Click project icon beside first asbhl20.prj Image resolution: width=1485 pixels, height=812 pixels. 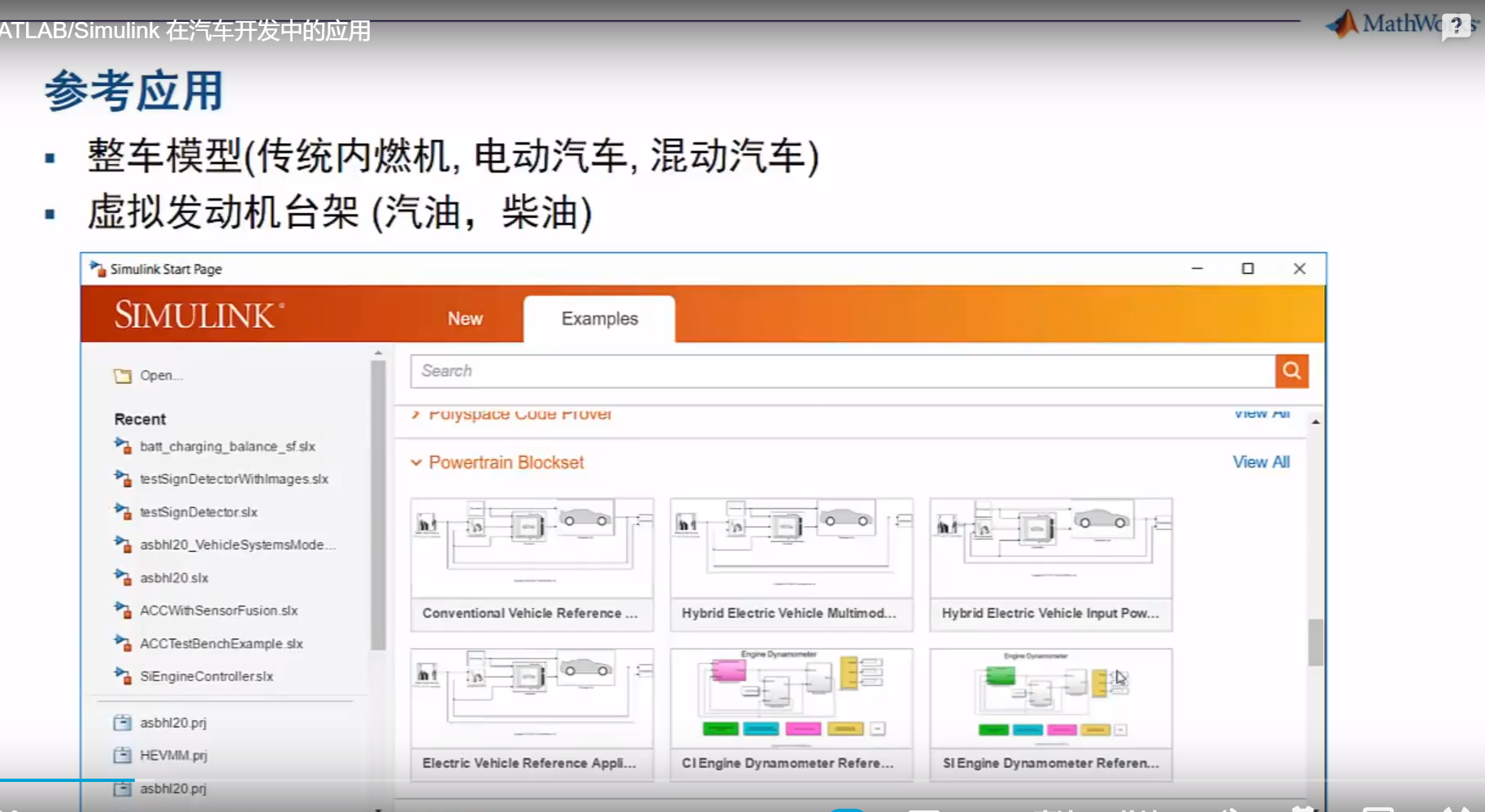tap(123, 723)
